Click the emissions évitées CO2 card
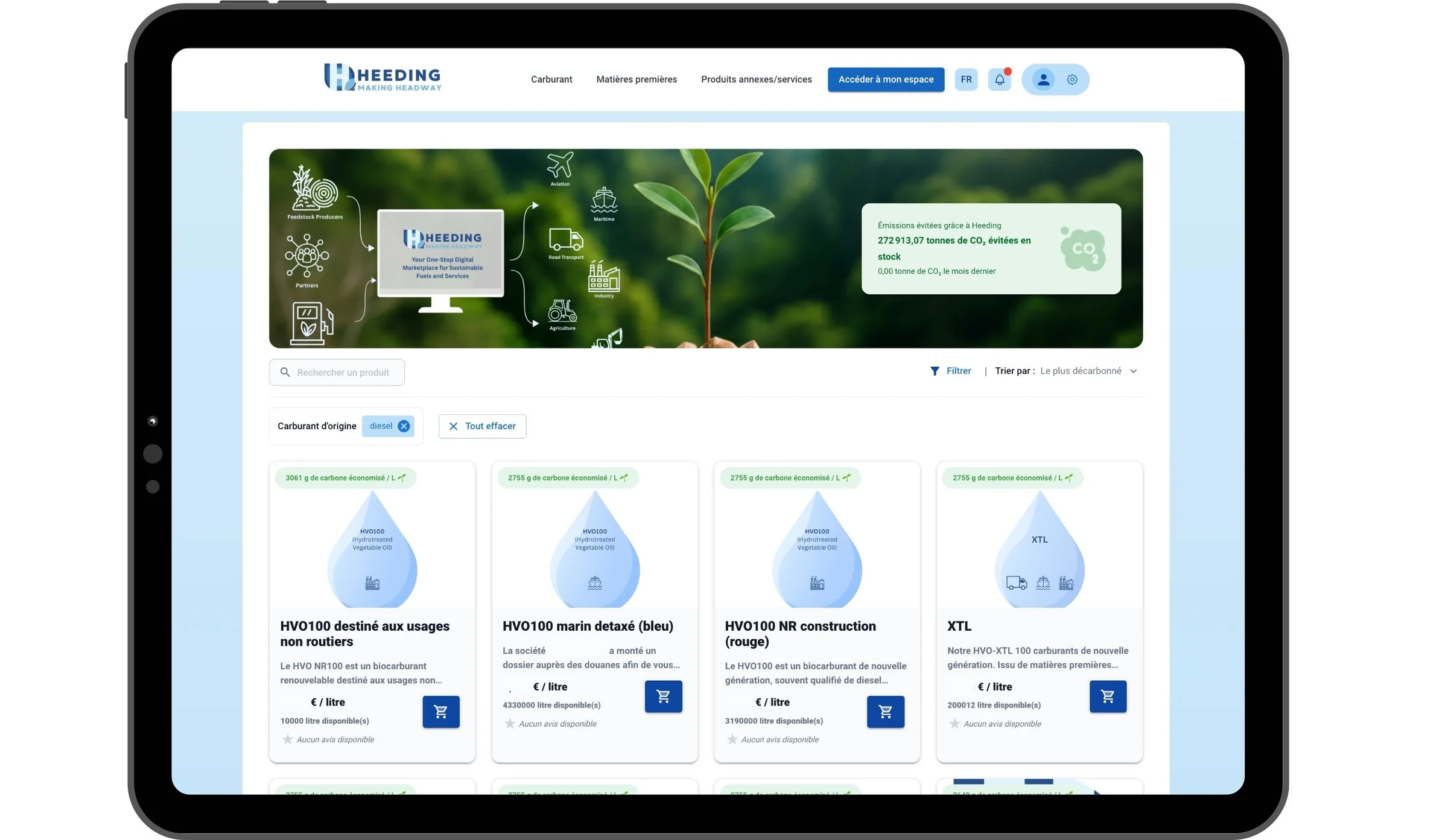 pos(991,248)
